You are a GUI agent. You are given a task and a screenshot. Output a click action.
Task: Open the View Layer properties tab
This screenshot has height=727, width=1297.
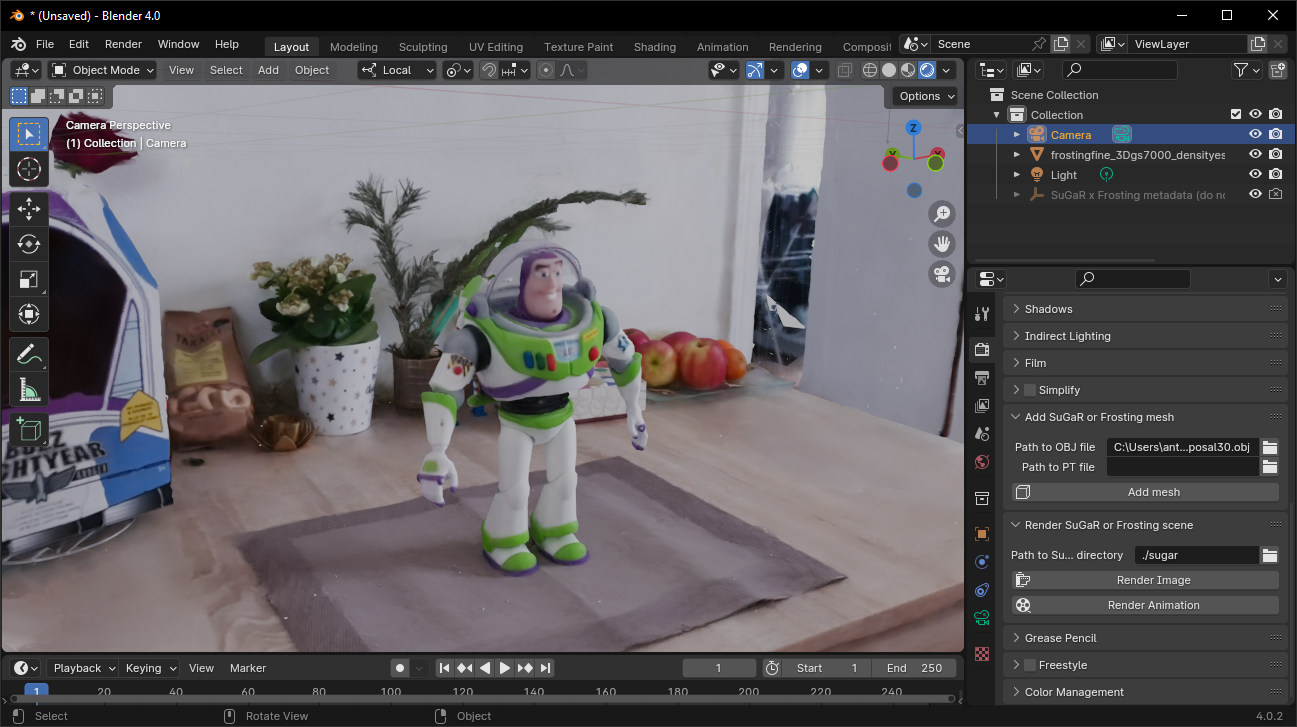click(982, 406)
